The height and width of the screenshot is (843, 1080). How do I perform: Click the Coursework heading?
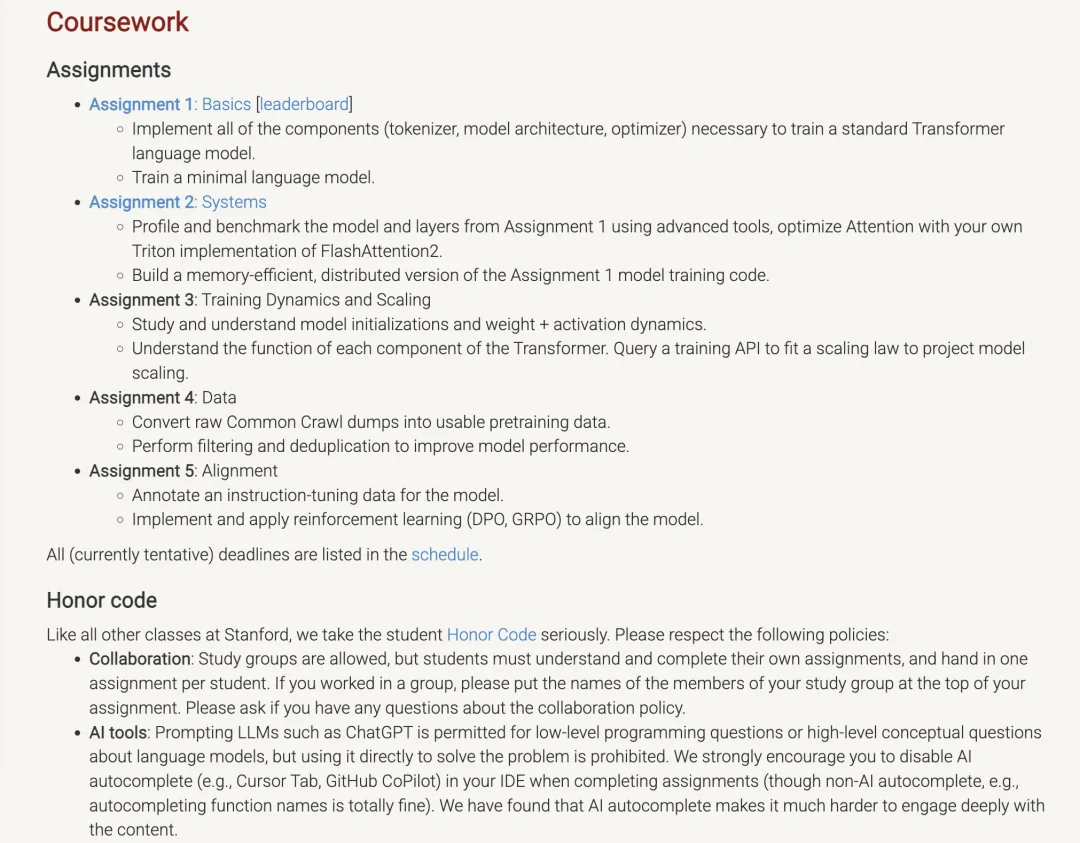coord(118,22)
